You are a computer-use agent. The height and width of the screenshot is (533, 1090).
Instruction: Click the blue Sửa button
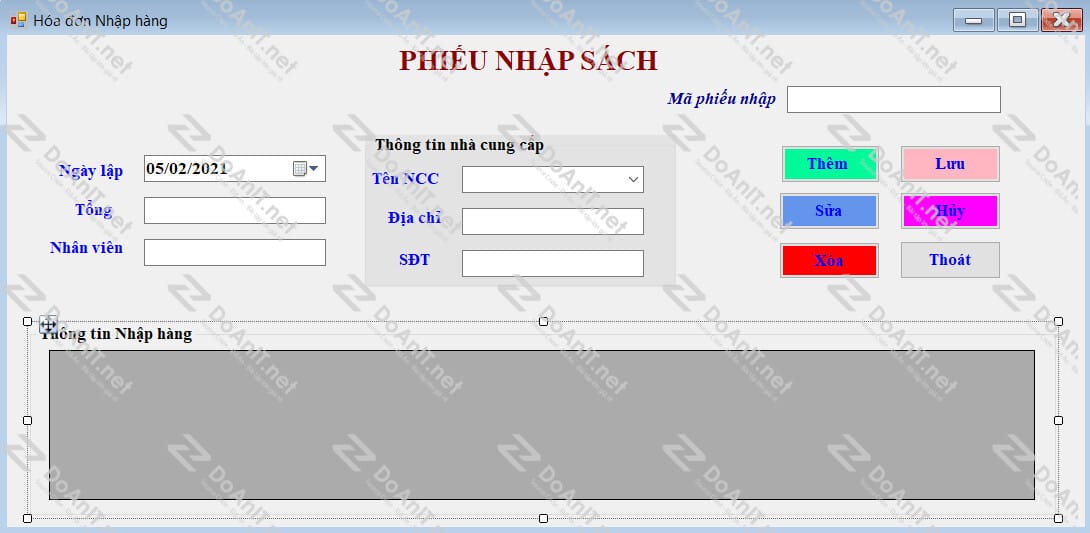click(829, 211)
